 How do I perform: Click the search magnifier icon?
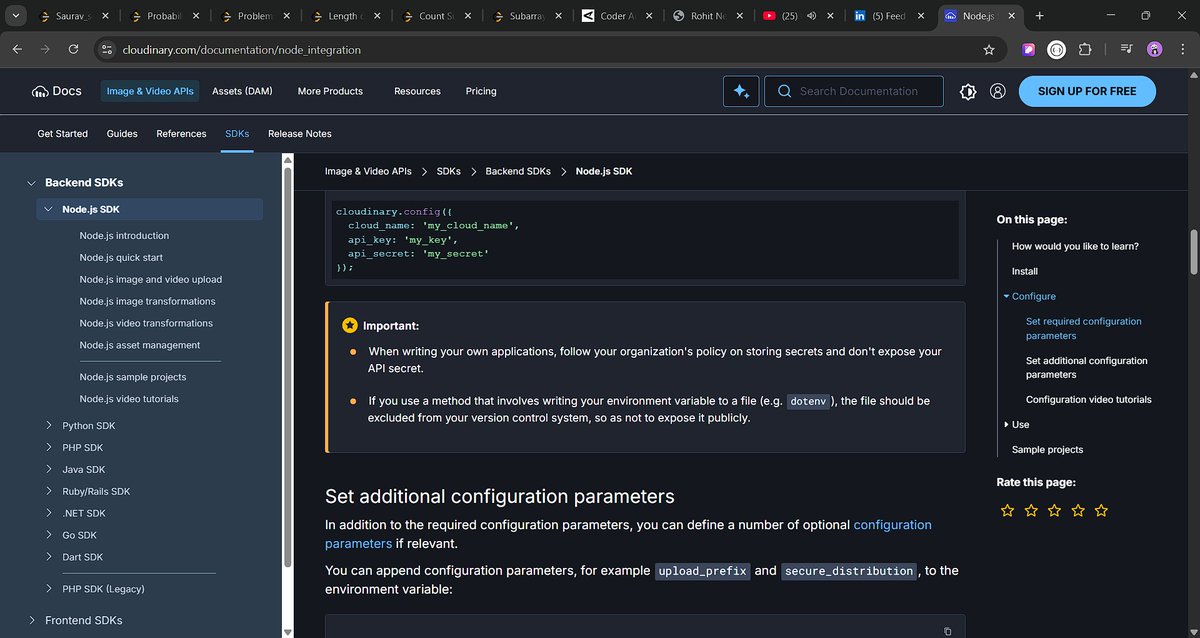[x=784, y=91]
